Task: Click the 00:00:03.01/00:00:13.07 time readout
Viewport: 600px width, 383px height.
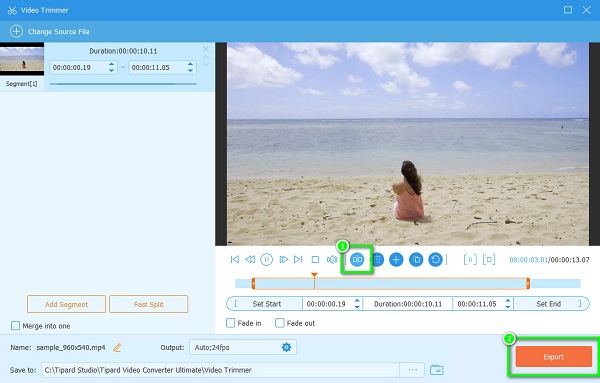Action: pos(549,260)
